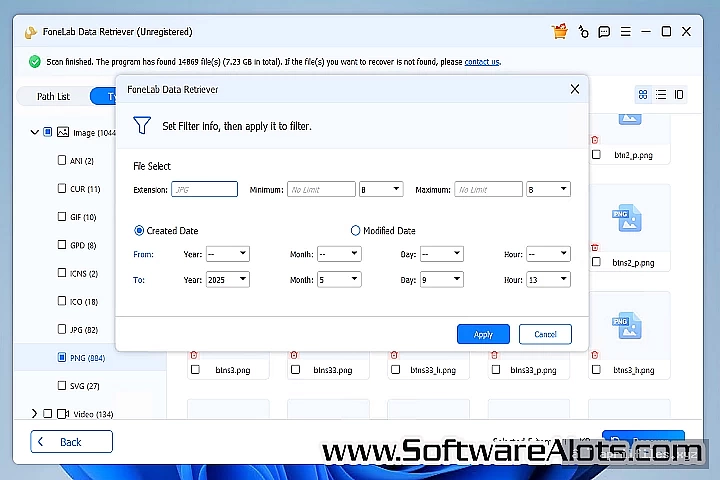Go Back to previous screen
This screenshot has height=480, width=720.
(x=71, y=441)
